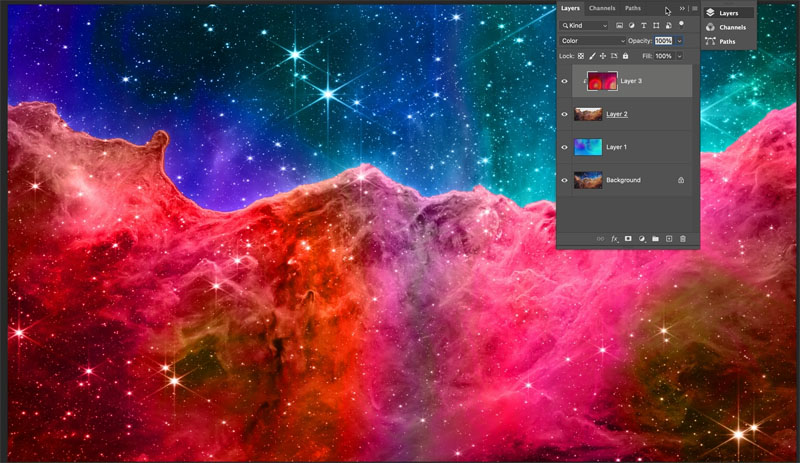Viewport: 800px width, 463px height.
Task: Select the Background layer thumbnail
Action: coord(588,180)
